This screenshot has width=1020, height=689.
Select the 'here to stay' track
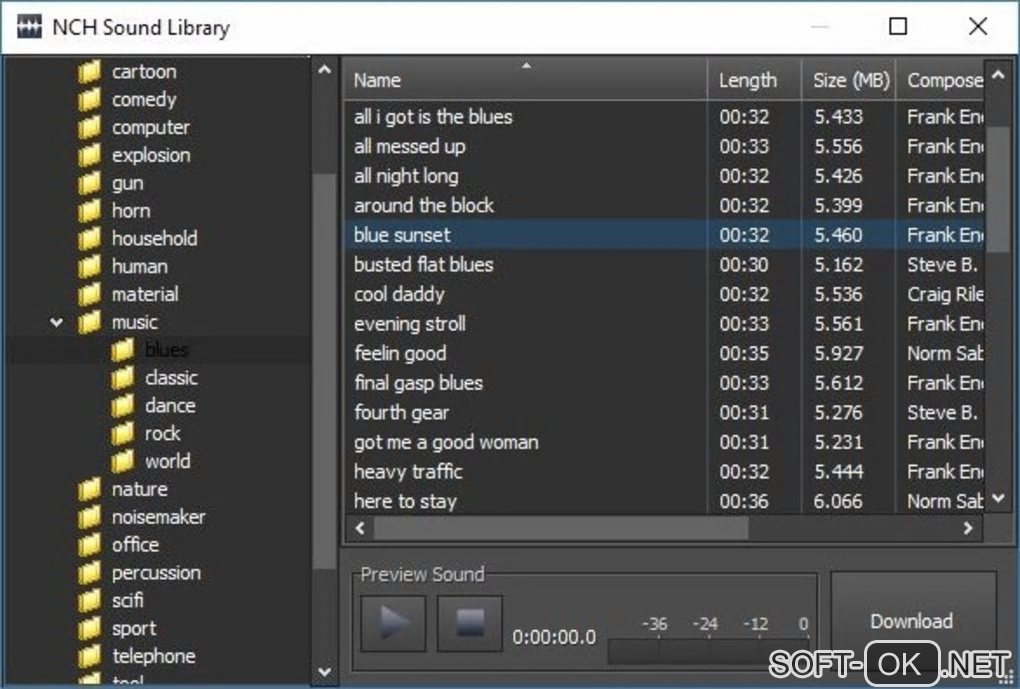[664, 501]
